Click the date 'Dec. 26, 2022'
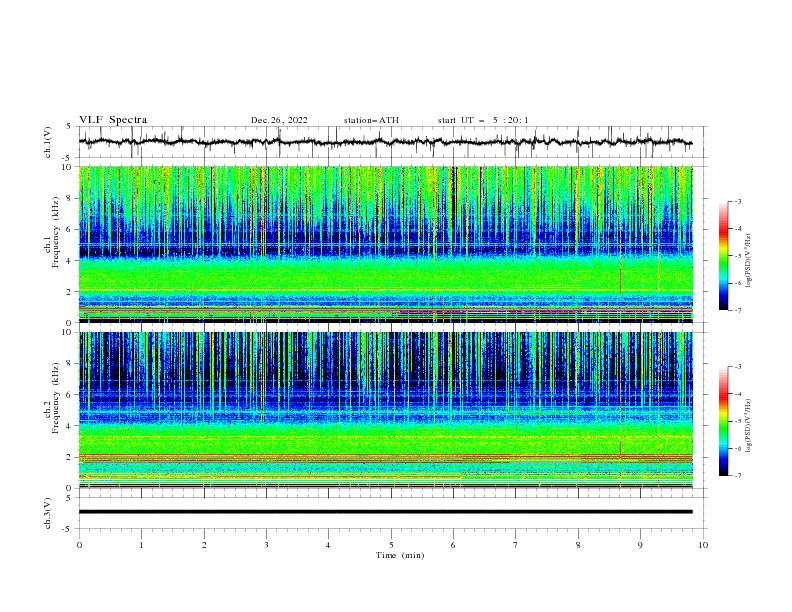The height and width of the screenshot is (612, 792). [x=279, y=120]
